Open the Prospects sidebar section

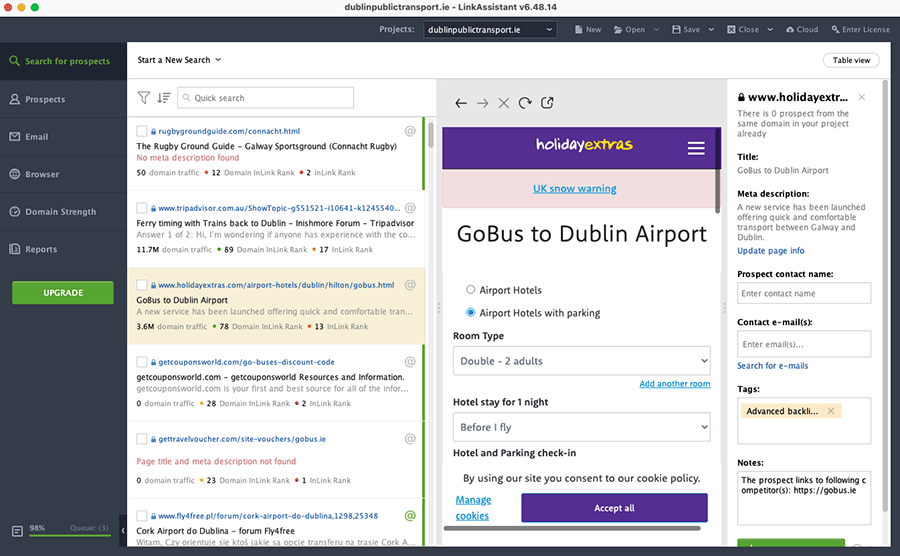63,99
